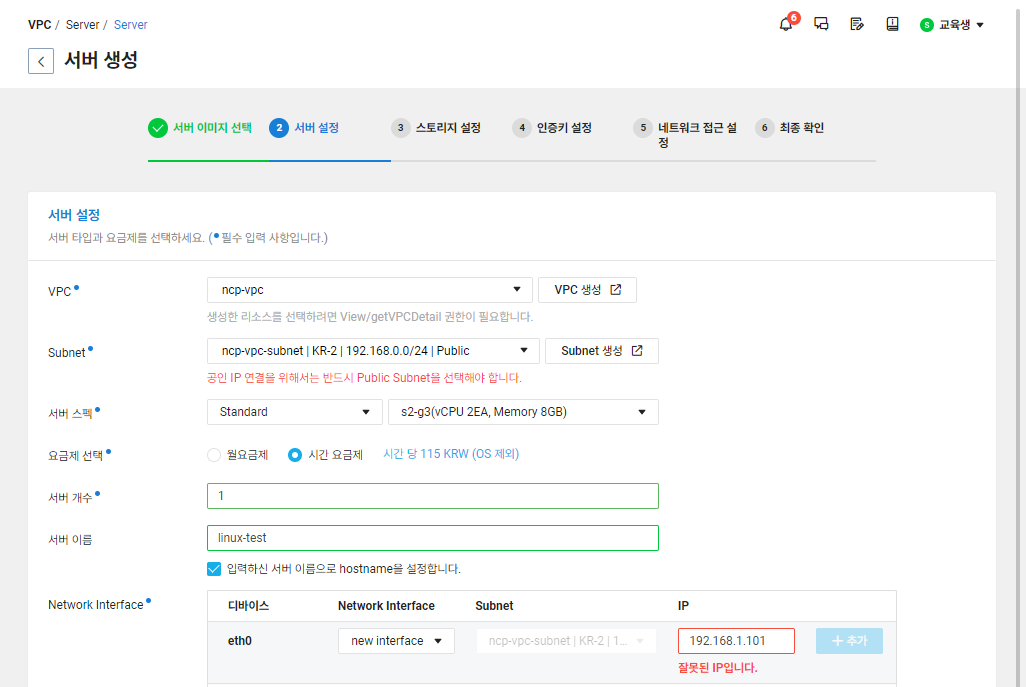Go to 스토리지 설정 step
Viewport: 1026px width, 687px height.
(448, 128)
